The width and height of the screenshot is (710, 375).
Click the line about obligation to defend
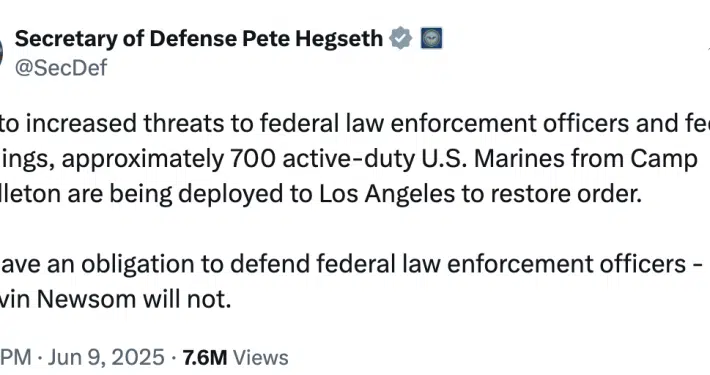351,264
